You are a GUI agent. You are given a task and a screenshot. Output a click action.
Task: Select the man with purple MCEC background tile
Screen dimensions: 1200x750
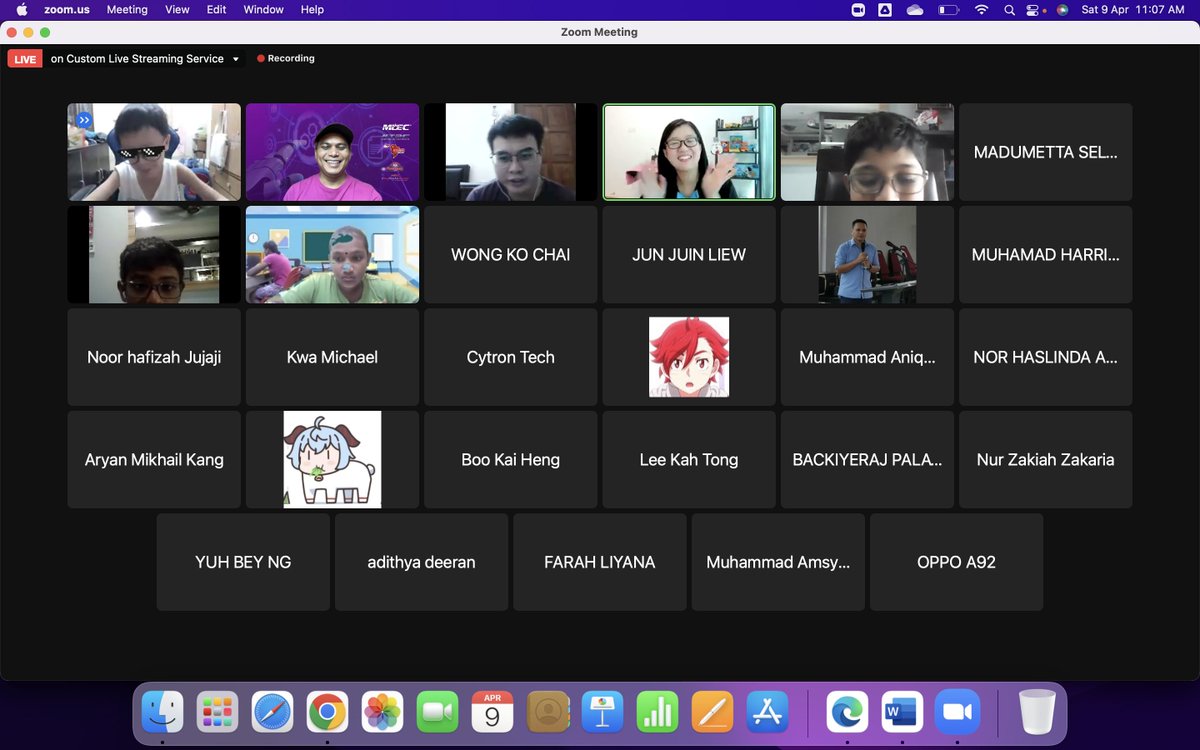coord(332,152)
